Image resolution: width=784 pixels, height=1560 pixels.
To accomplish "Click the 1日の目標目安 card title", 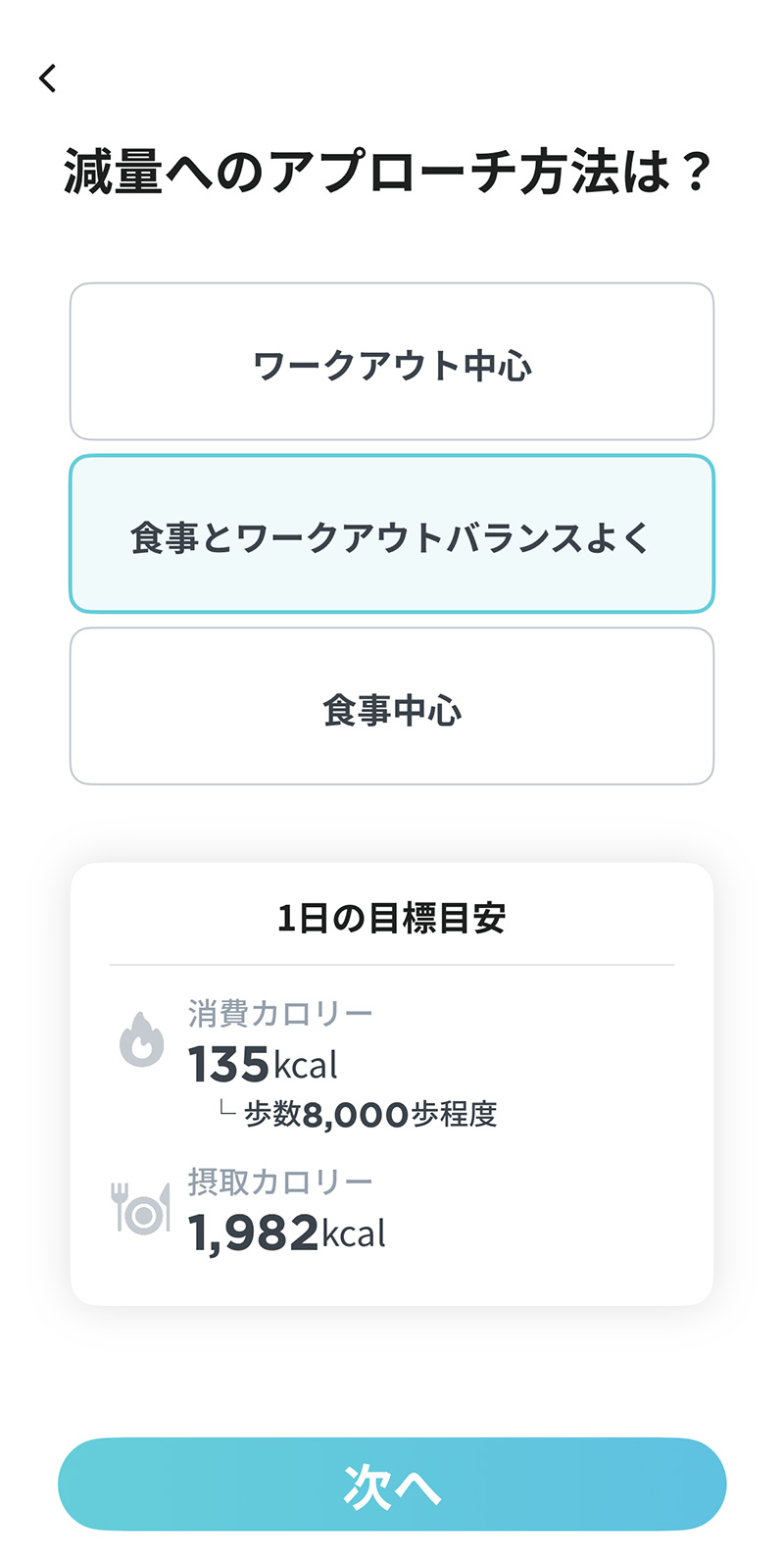I will 392,919.
